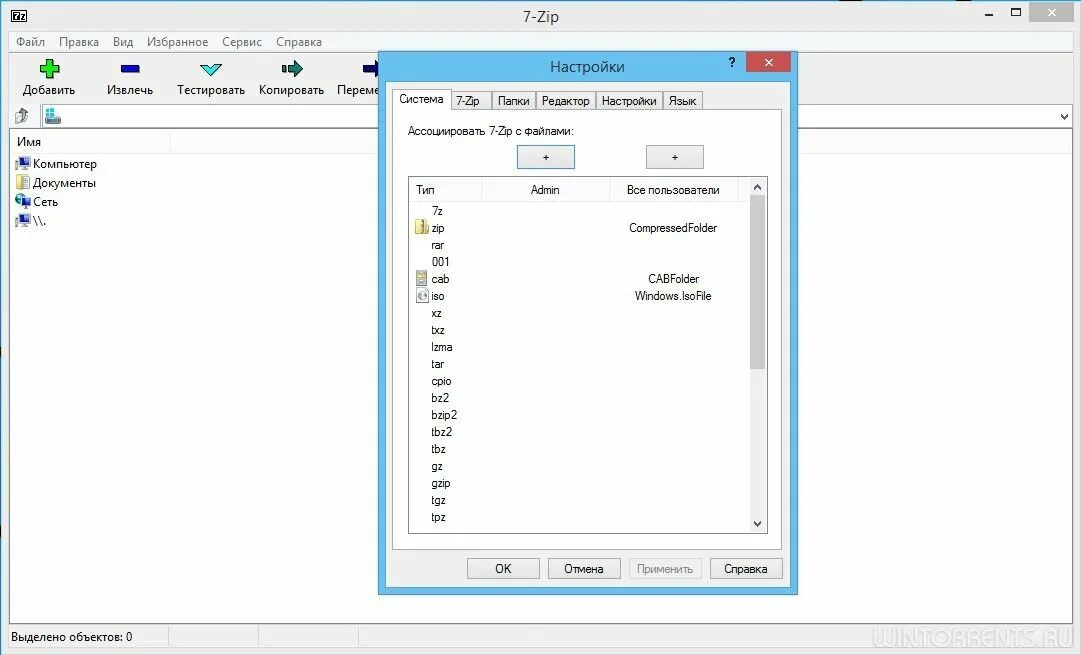Screen dimensions: 1081x655
Task: Switch to the Настройки tab
Action: pos(629,101)
